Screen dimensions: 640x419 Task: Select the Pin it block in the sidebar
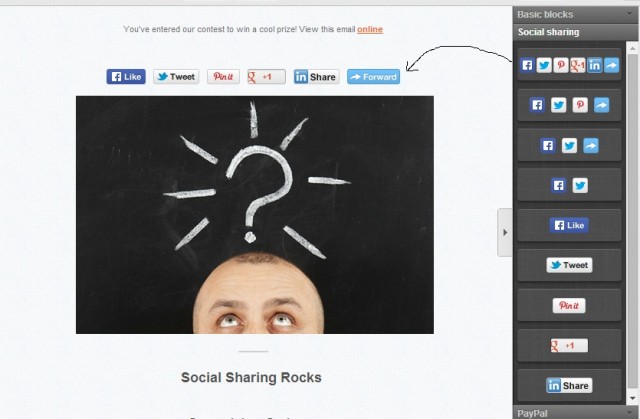(x=569, y=306)
